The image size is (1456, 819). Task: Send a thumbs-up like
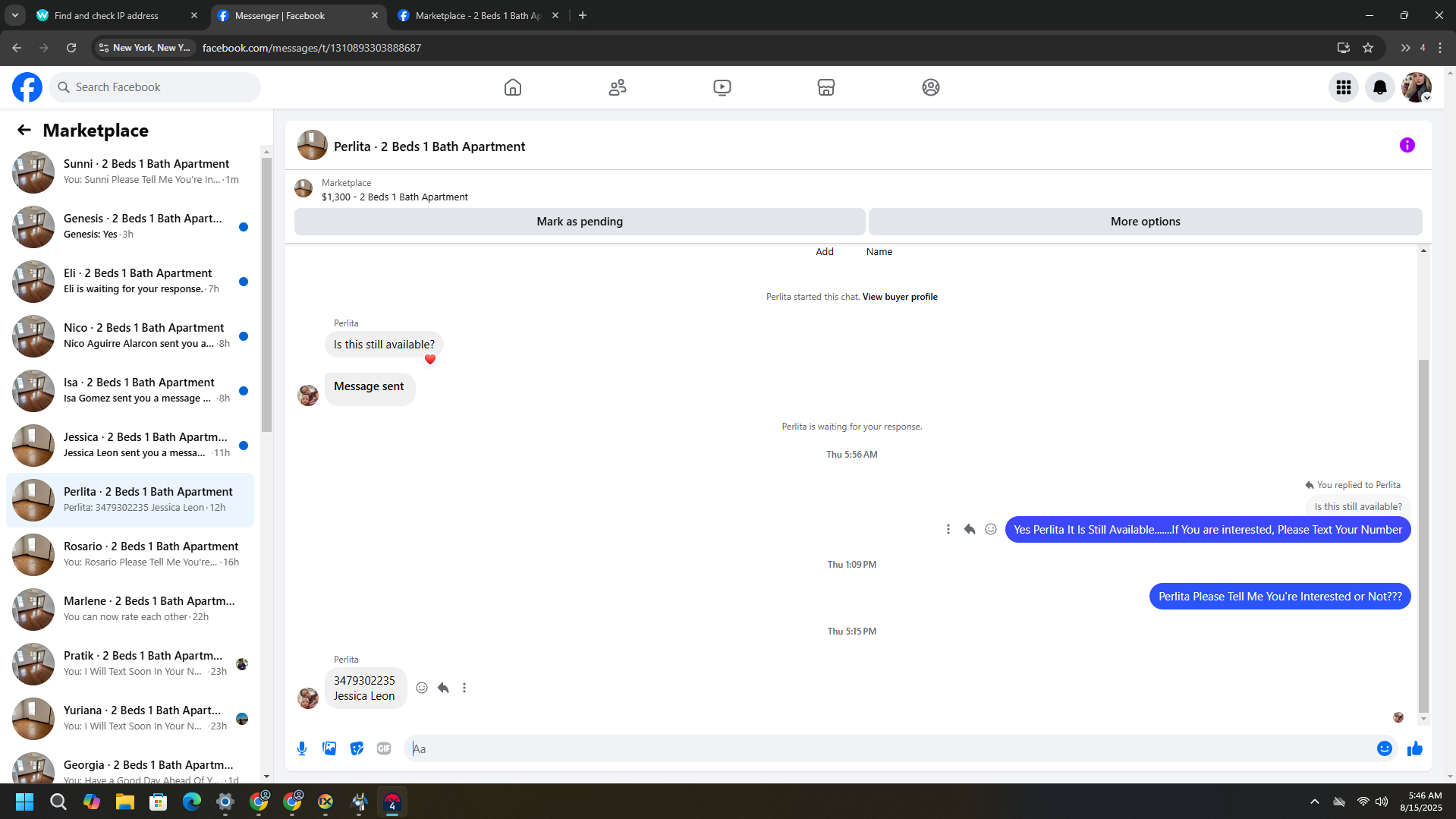(1415, 748)
